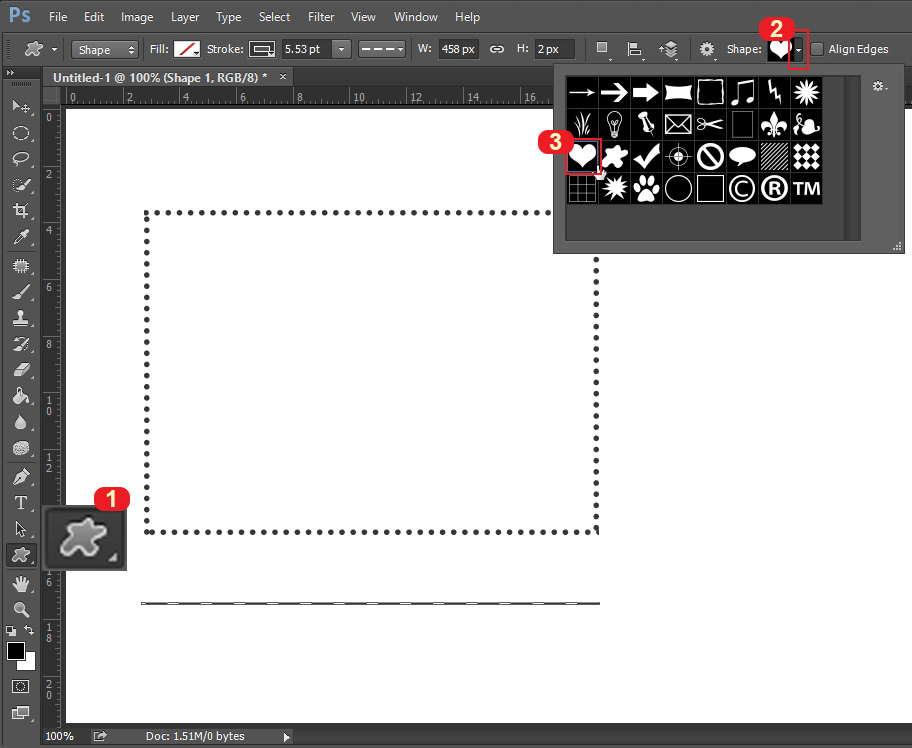The height and width of the screenshot is (748, 912).
Task: Choose the fleur-de-lis shape
Action: (774, 124)
